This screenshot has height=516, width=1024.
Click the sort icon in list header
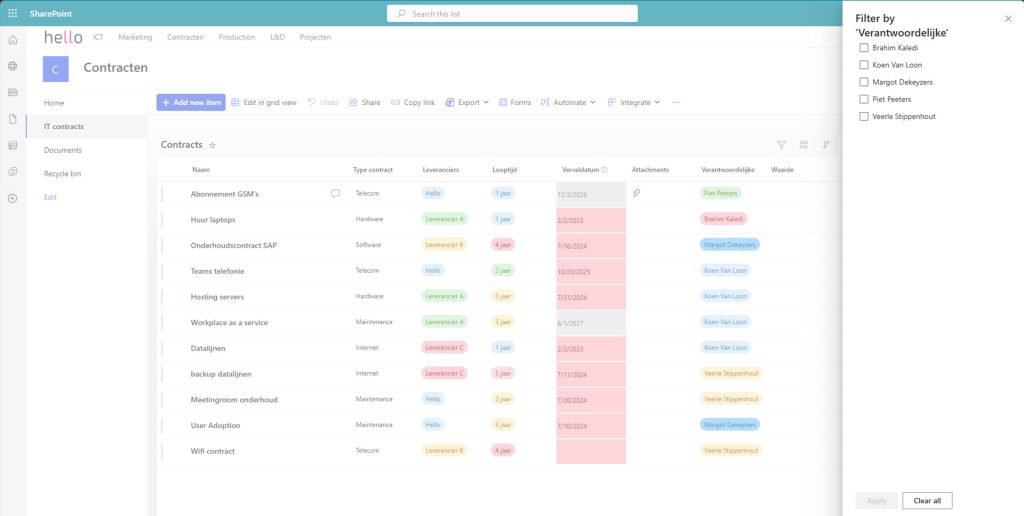(826, 144)
